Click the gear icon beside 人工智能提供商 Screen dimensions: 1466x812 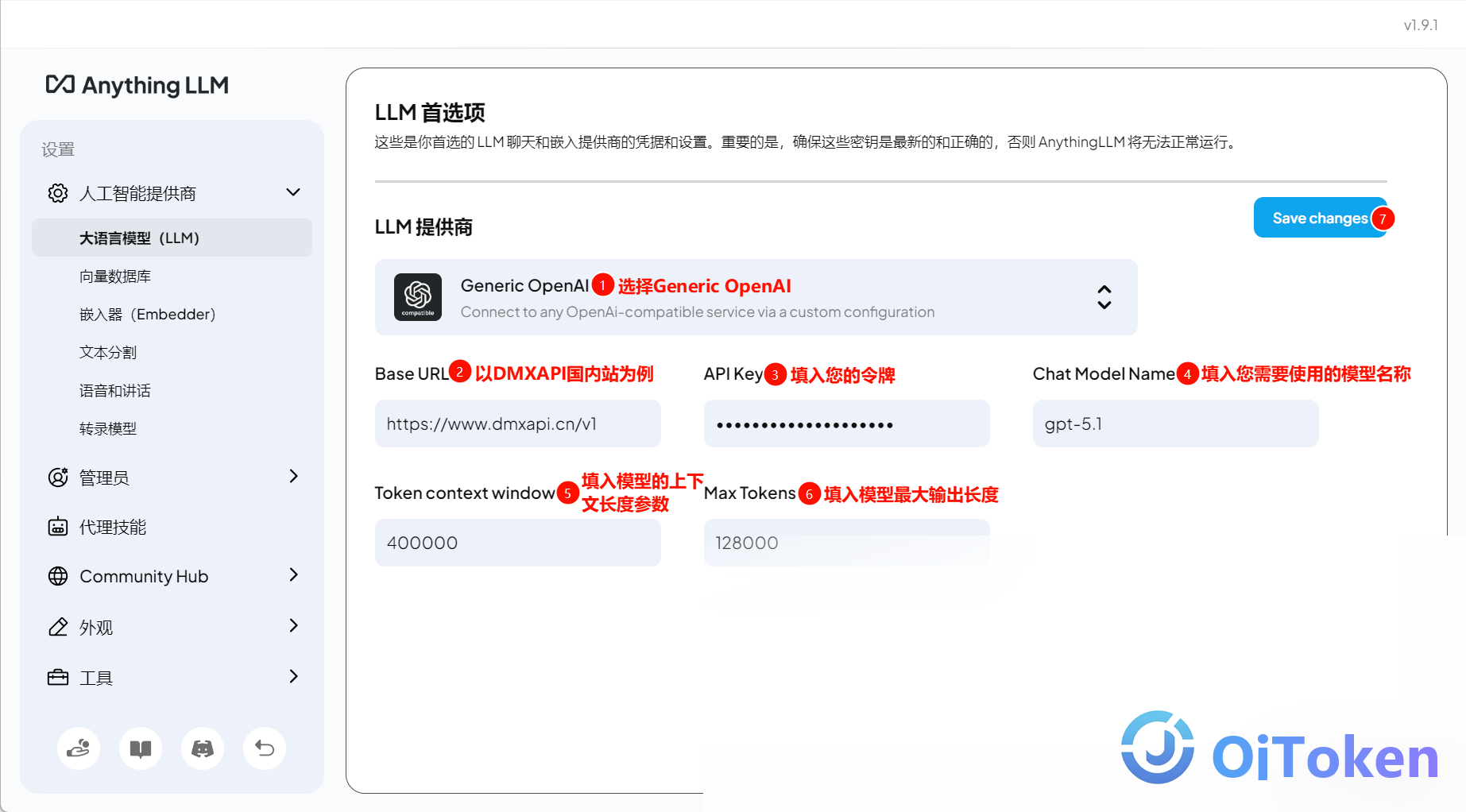point(58,193)
